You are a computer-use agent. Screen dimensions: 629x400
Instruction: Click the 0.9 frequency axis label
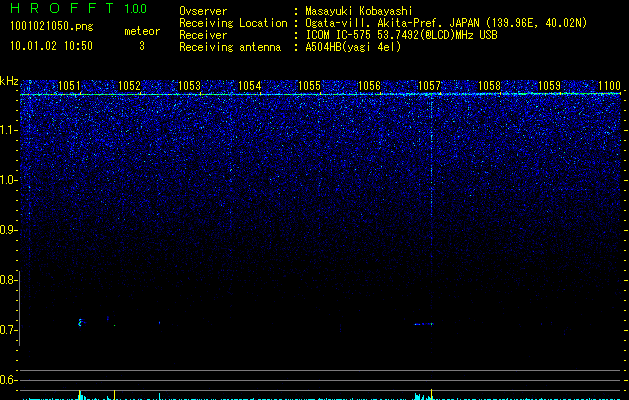tap(8, 230)
